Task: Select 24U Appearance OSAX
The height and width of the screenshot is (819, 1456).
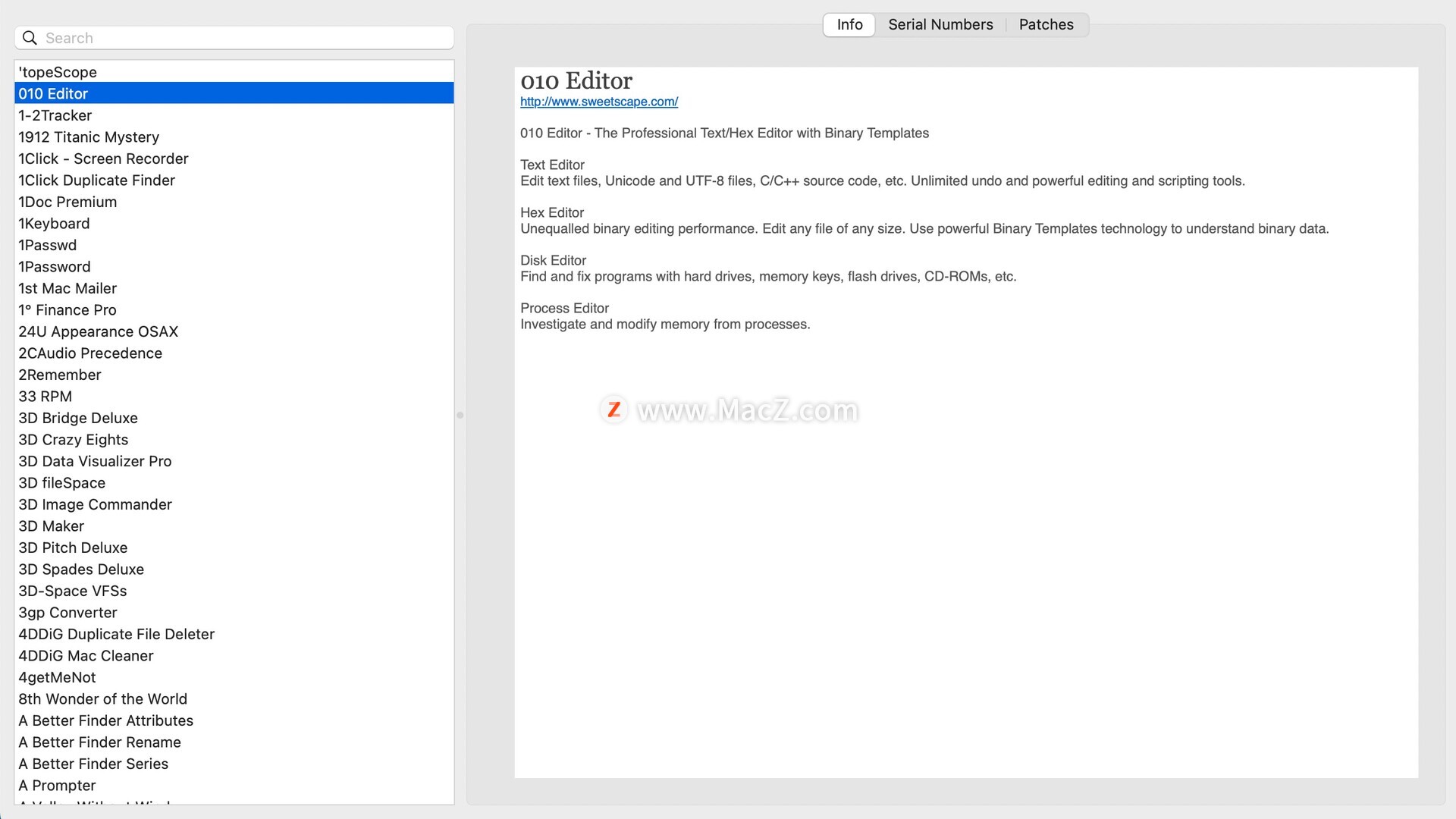Action: coord(234,331)
